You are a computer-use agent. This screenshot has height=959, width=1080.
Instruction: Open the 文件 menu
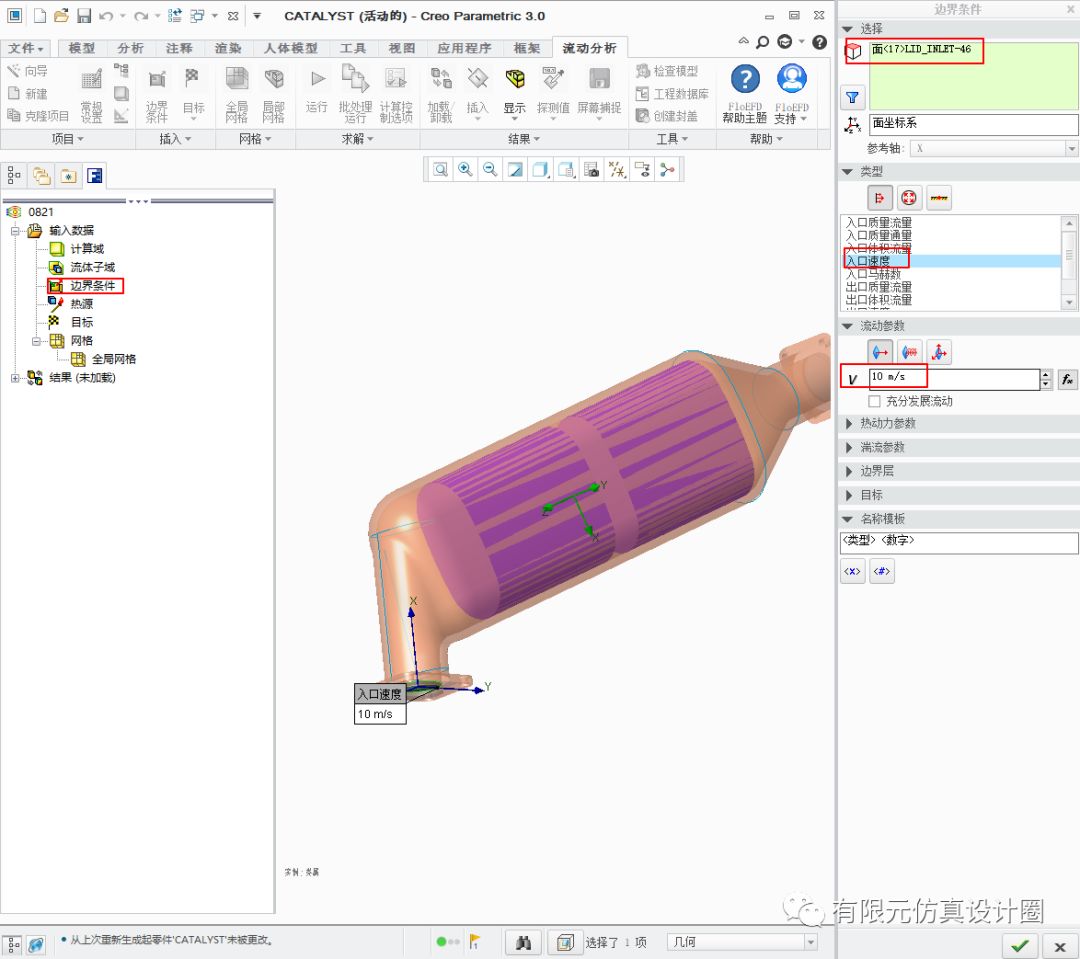point(26,48)
